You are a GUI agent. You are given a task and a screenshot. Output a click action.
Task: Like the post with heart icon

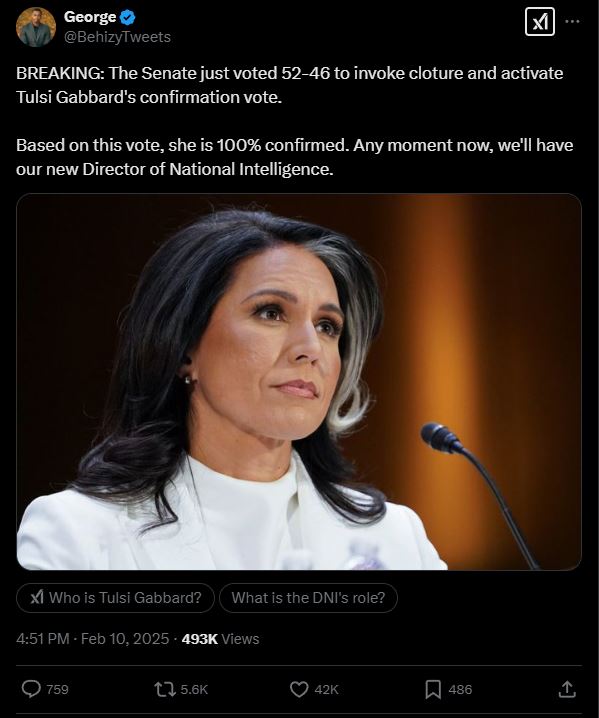[300, 689]
